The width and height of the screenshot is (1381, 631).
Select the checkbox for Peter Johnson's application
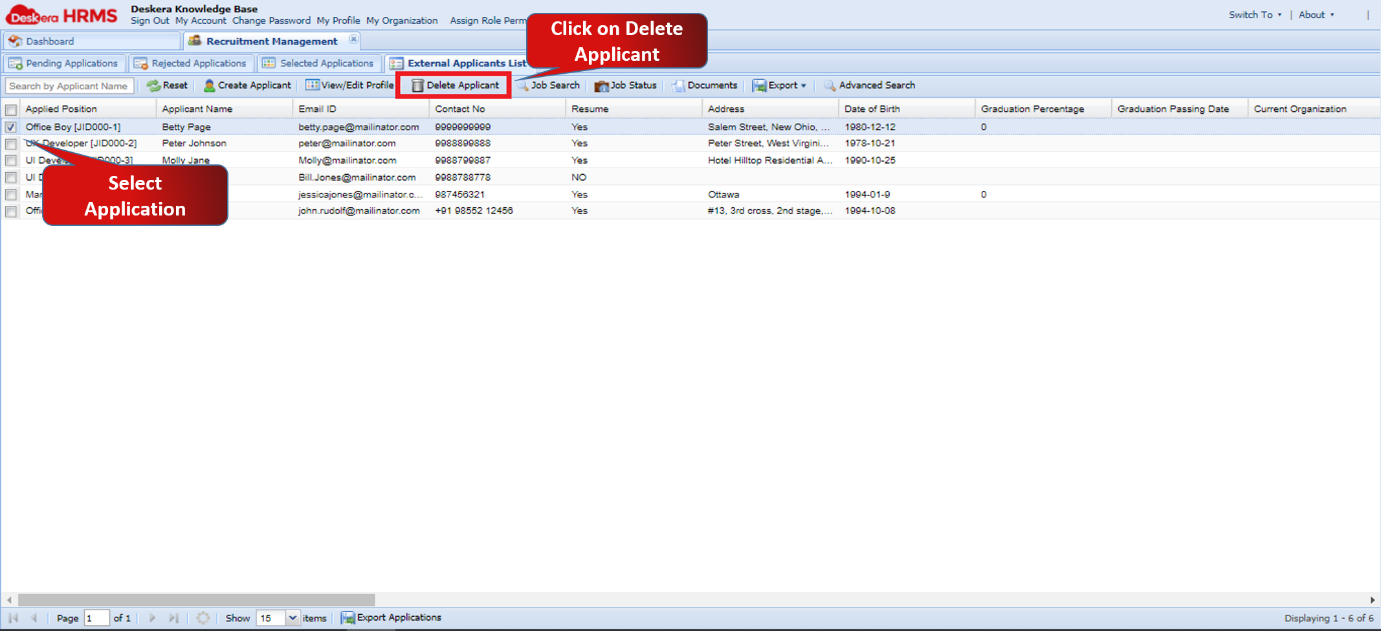[x=10, y=143]
